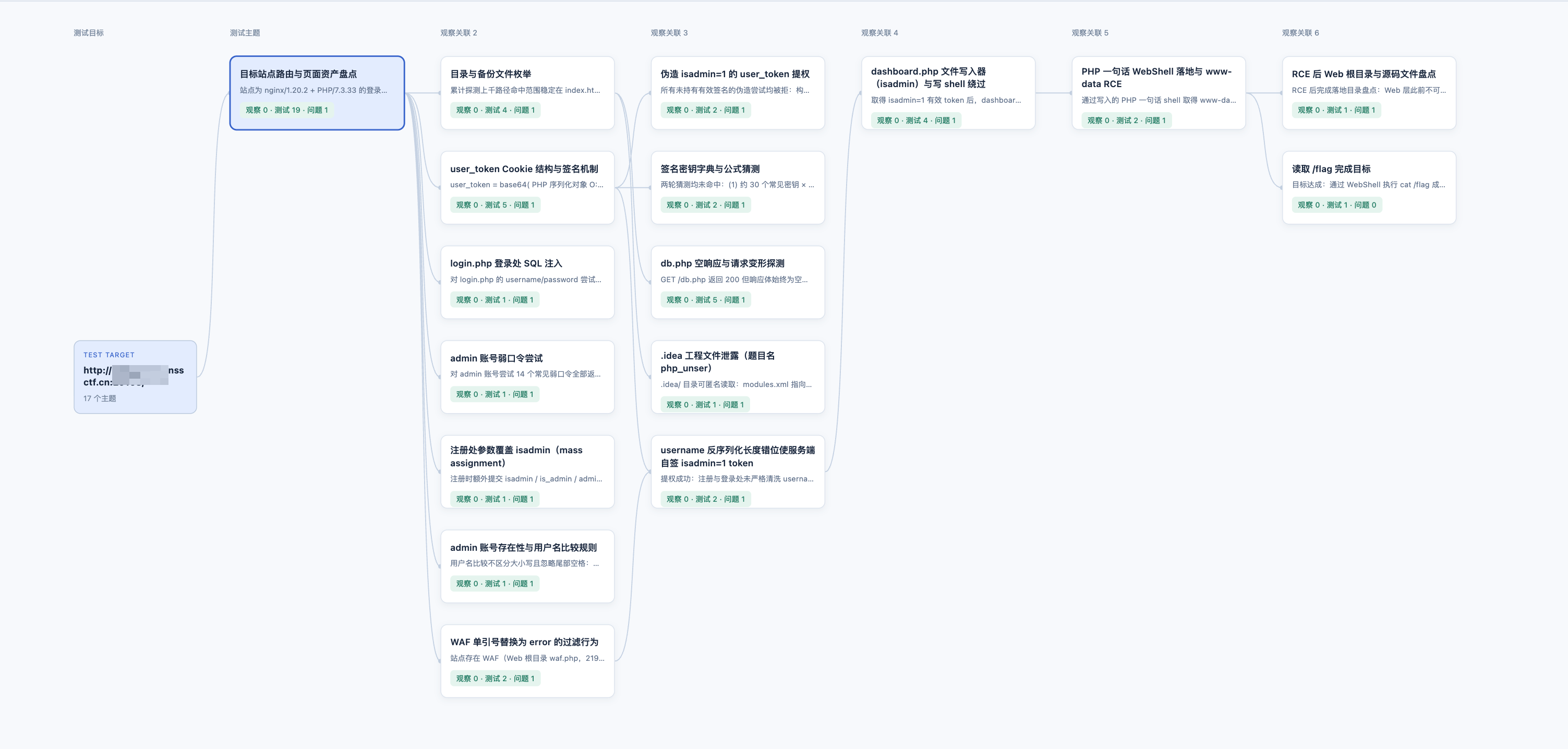Screen dimensions: 1568x749
Task: Click the 通过写入的 PHP 一句话 shell description
Action: 1159,100
